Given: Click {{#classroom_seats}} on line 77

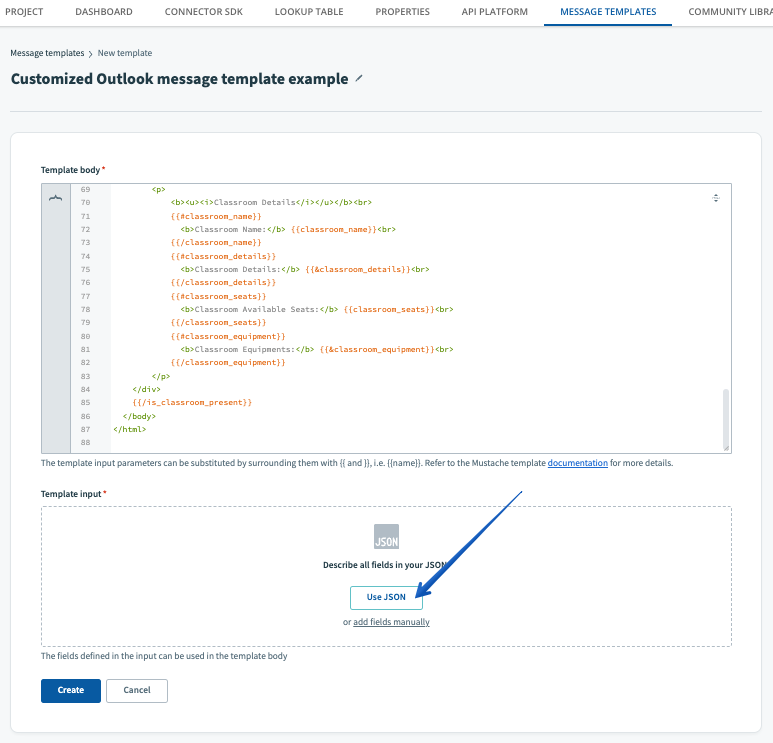Looking at the screenshot, I should point(218,296).
